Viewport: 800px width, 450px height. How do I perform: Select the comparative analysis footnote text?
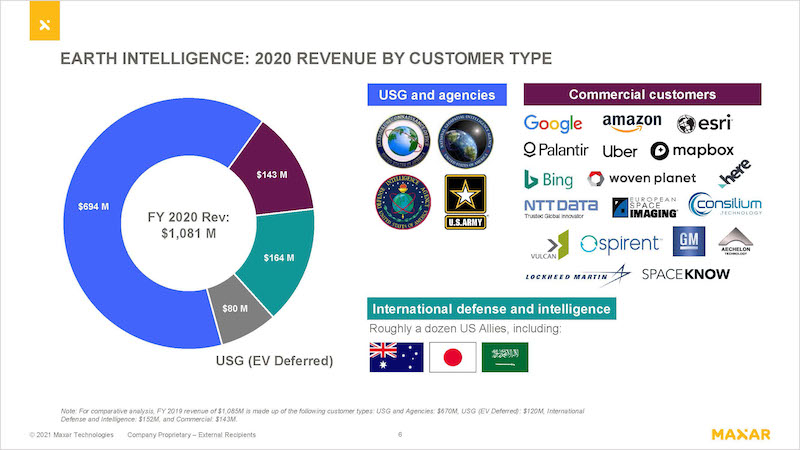click(322, 415)
